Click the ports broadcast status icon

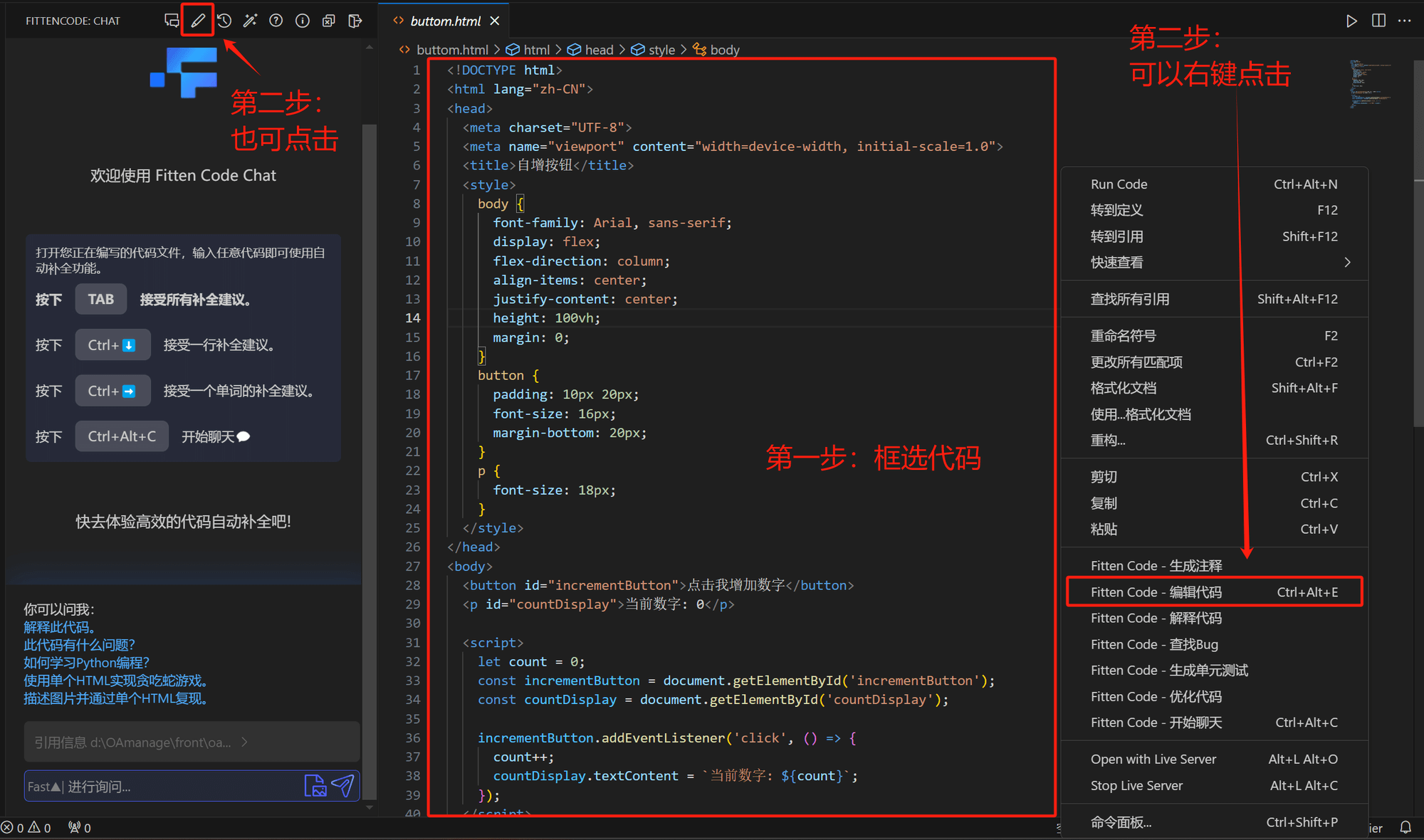click(80, 828)
